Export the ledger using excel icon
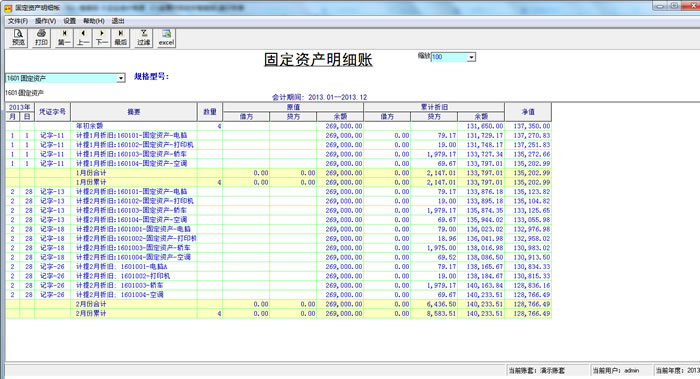 tap(166, 38)
